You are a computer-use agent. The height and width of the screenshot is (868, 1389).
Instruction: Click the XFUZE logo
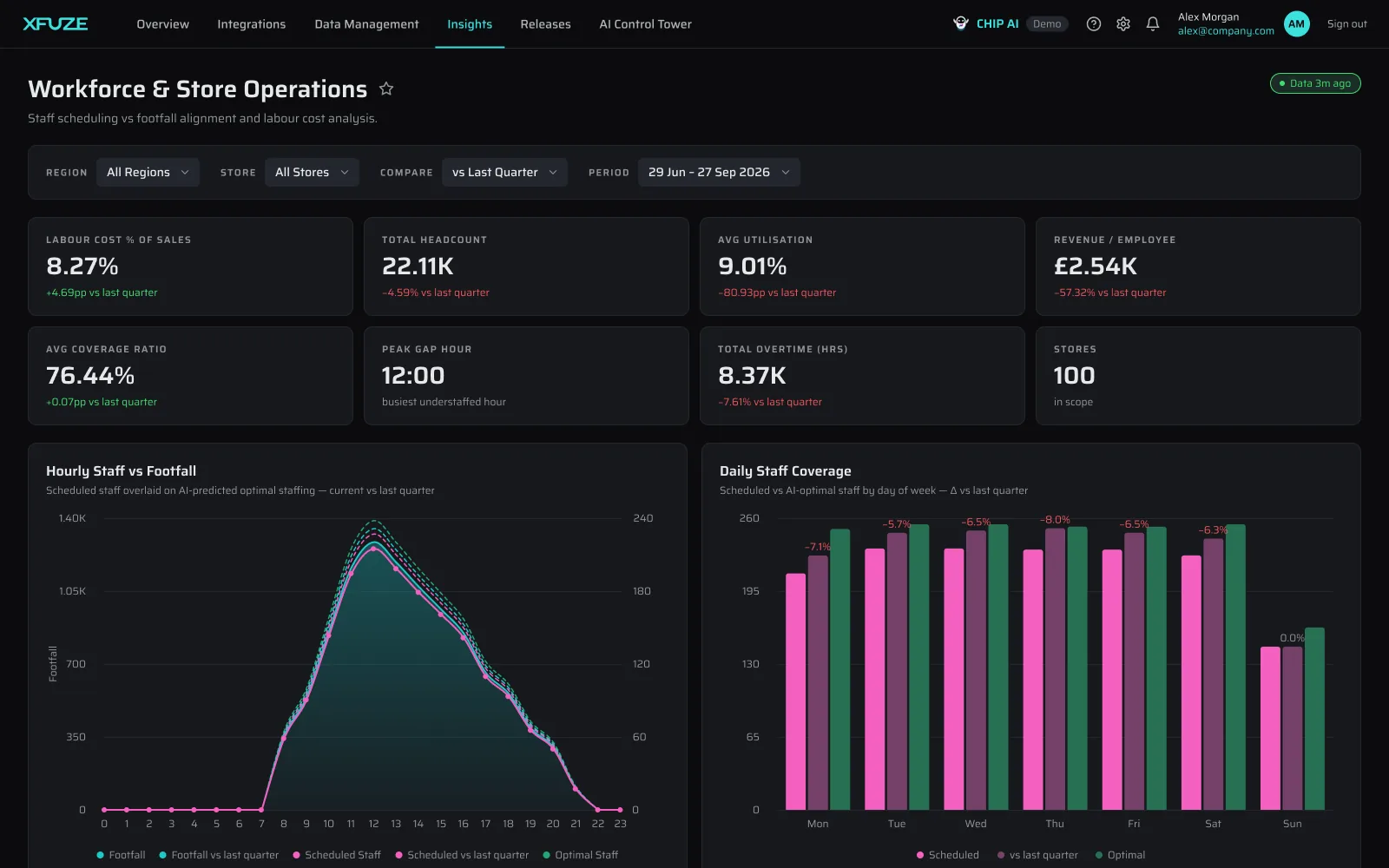coord(56,24)
